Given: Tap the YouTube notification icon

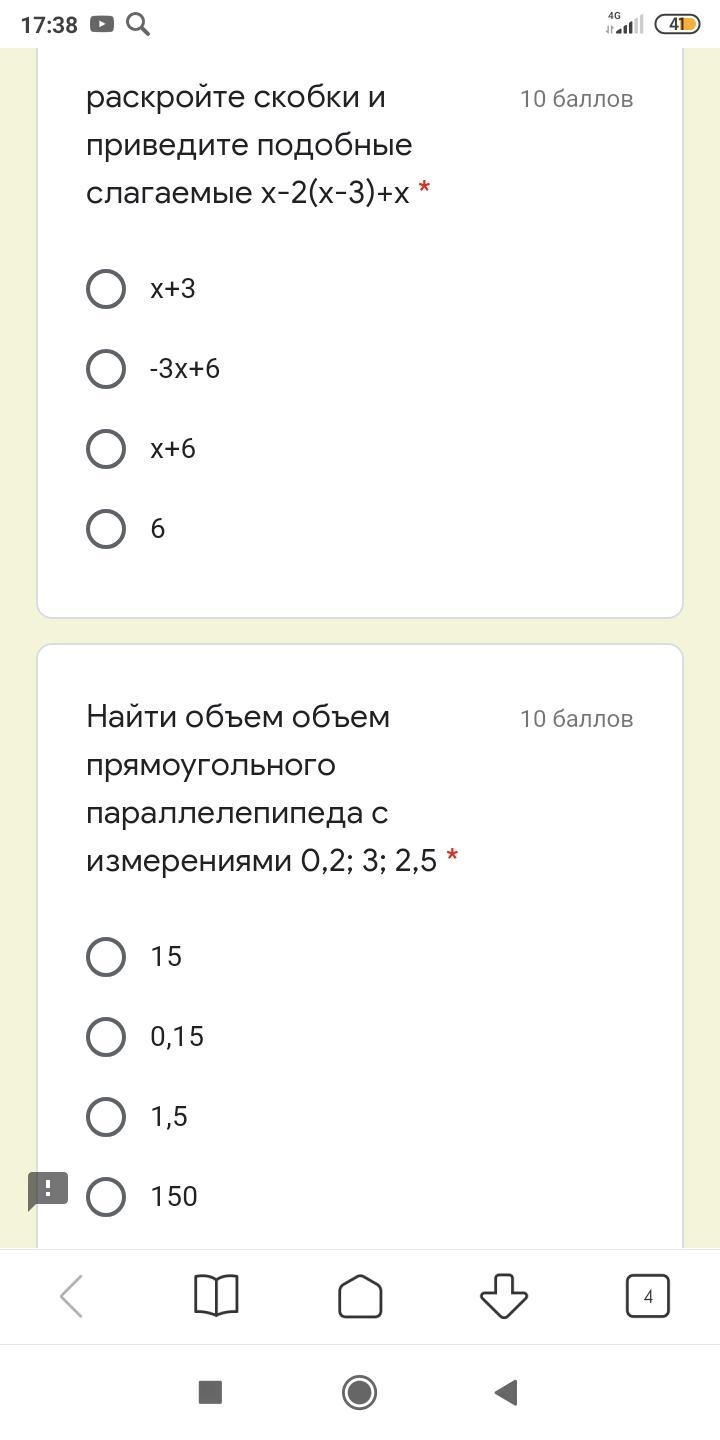Looking at the screenshot, I should click(102, 24).
